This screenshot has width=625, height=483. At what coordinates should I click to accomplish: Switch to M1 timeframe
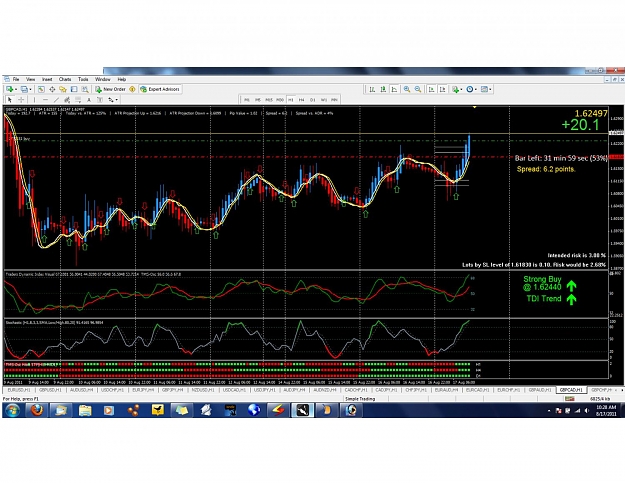(x=247, y=100)
